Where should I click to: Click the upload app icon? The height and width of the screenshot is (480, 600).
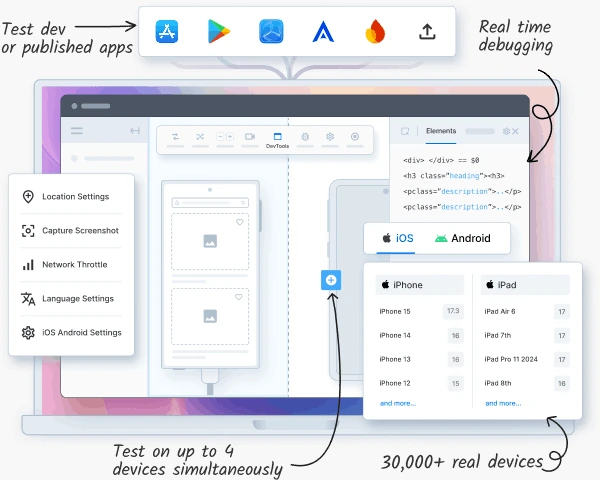tap(427, 32)
